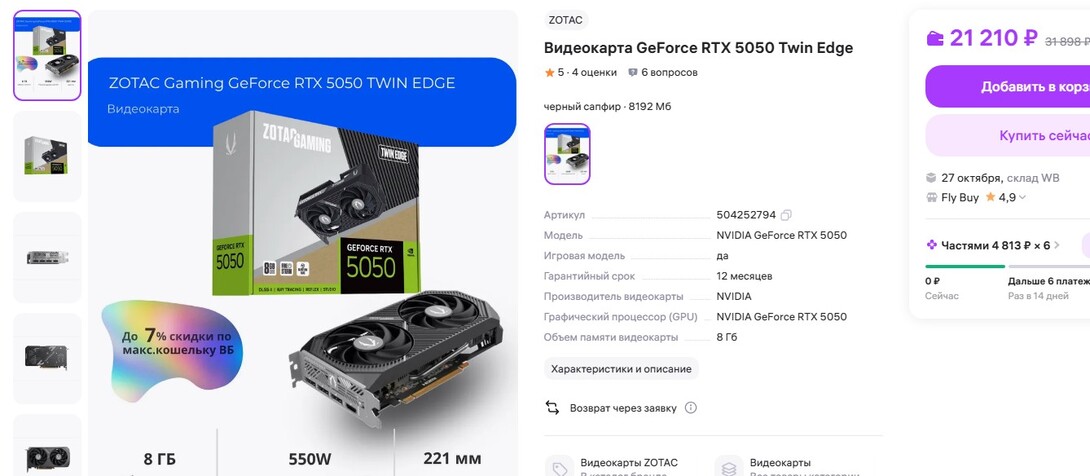Click Купить сейчас button
Screen dimensions: 1090x476
click(1007, 136)
